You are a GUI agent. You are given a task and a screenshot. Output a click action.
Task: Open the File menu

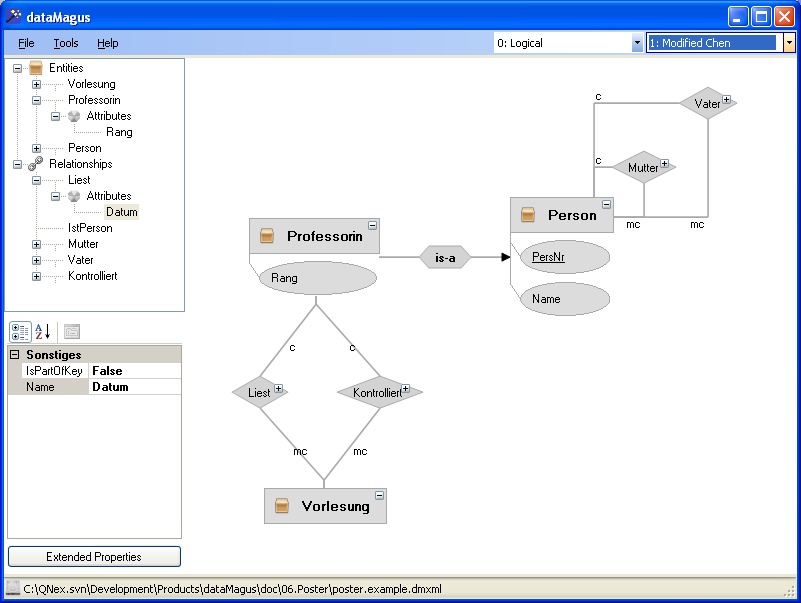point(26,43)
